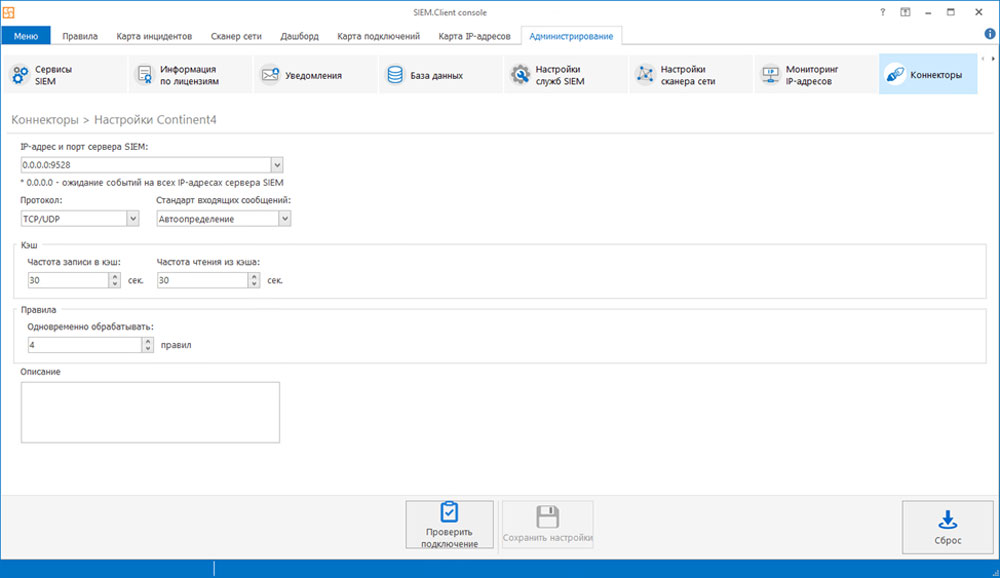Click the blue info icon at top right
The height and width of the screenshot is (578, 1000).
[990, 34]
